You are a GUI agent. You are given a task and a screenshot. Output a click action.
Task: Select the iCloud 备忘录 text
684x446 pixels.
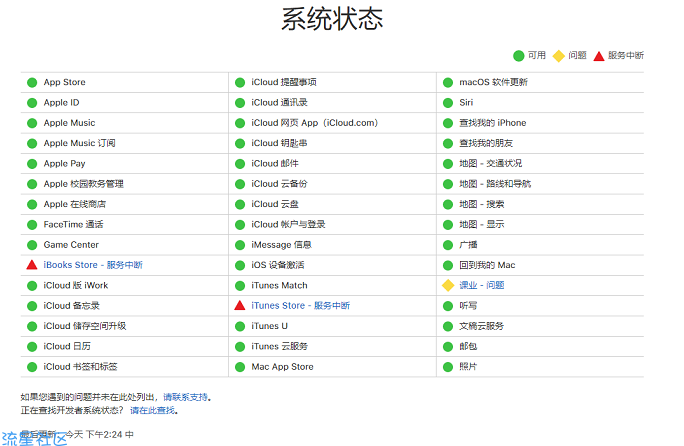72,305
